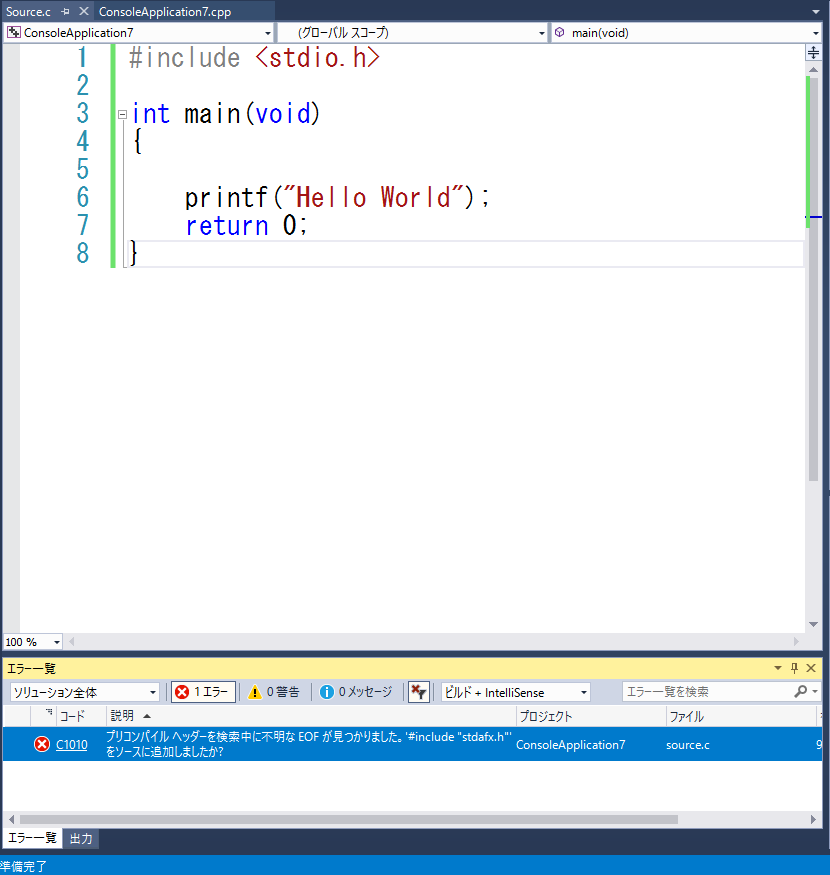Viewport: 830px width, 875px height.
Task: Open the main(void) member dropdown
Action: pos(686,33)
